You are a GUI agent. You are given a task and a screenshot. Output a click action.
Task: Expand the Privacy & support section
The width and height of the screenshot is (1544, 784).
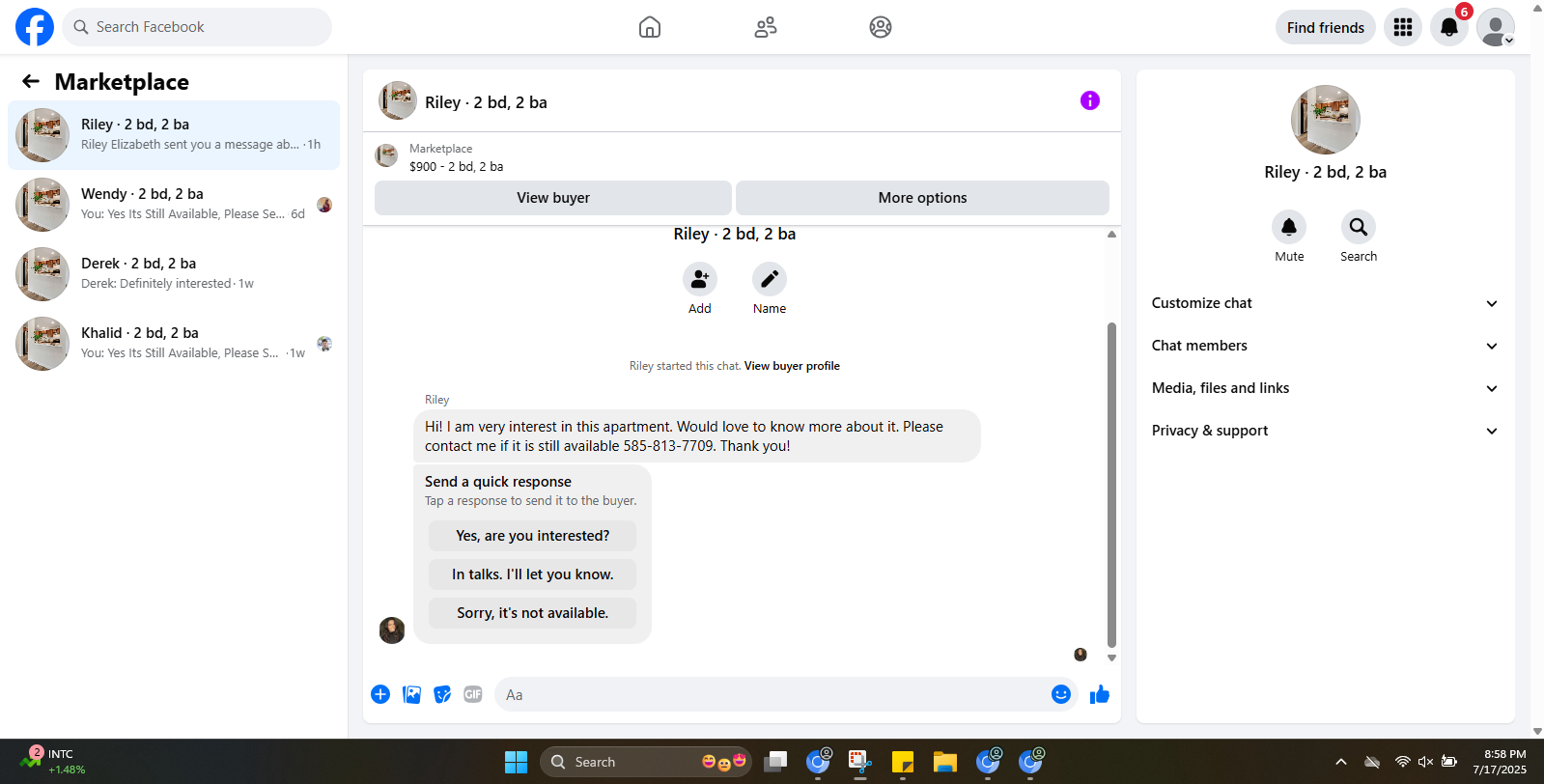click(1325, 431)
